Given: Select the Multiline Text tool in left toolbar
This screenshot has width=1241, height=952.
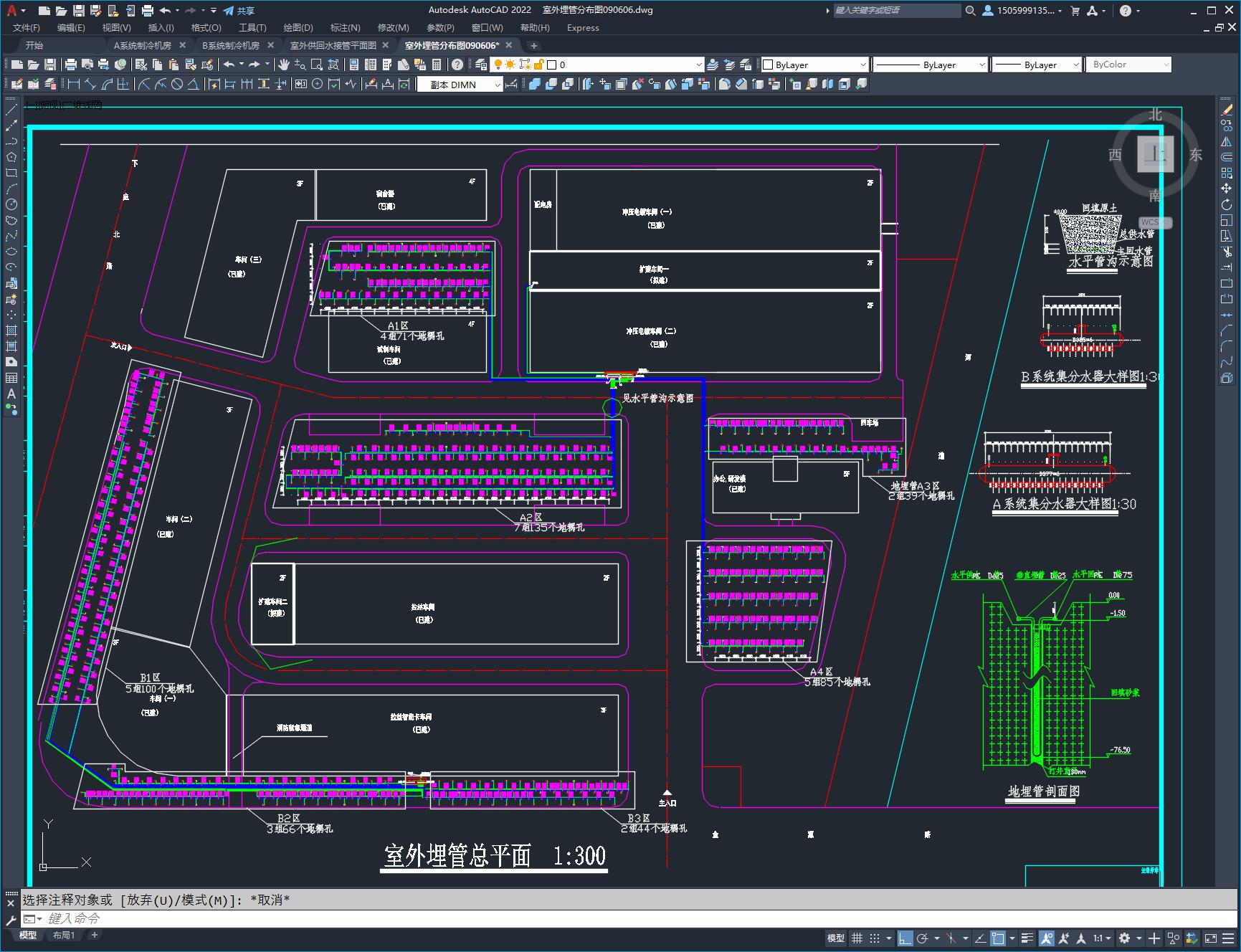Looking at the screenshot, I should pyautogui.click(x=11, y=394).
